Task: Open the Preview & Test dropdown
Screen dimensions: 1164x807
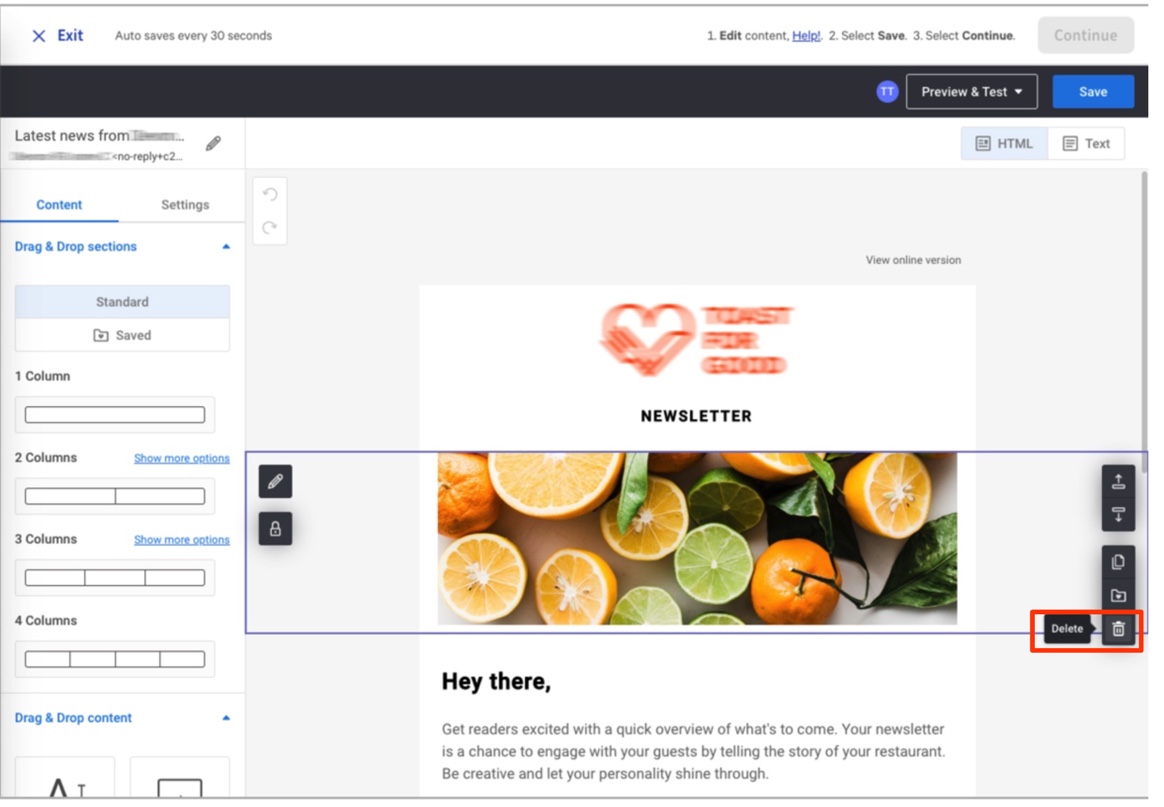Action: pos(969,91)
